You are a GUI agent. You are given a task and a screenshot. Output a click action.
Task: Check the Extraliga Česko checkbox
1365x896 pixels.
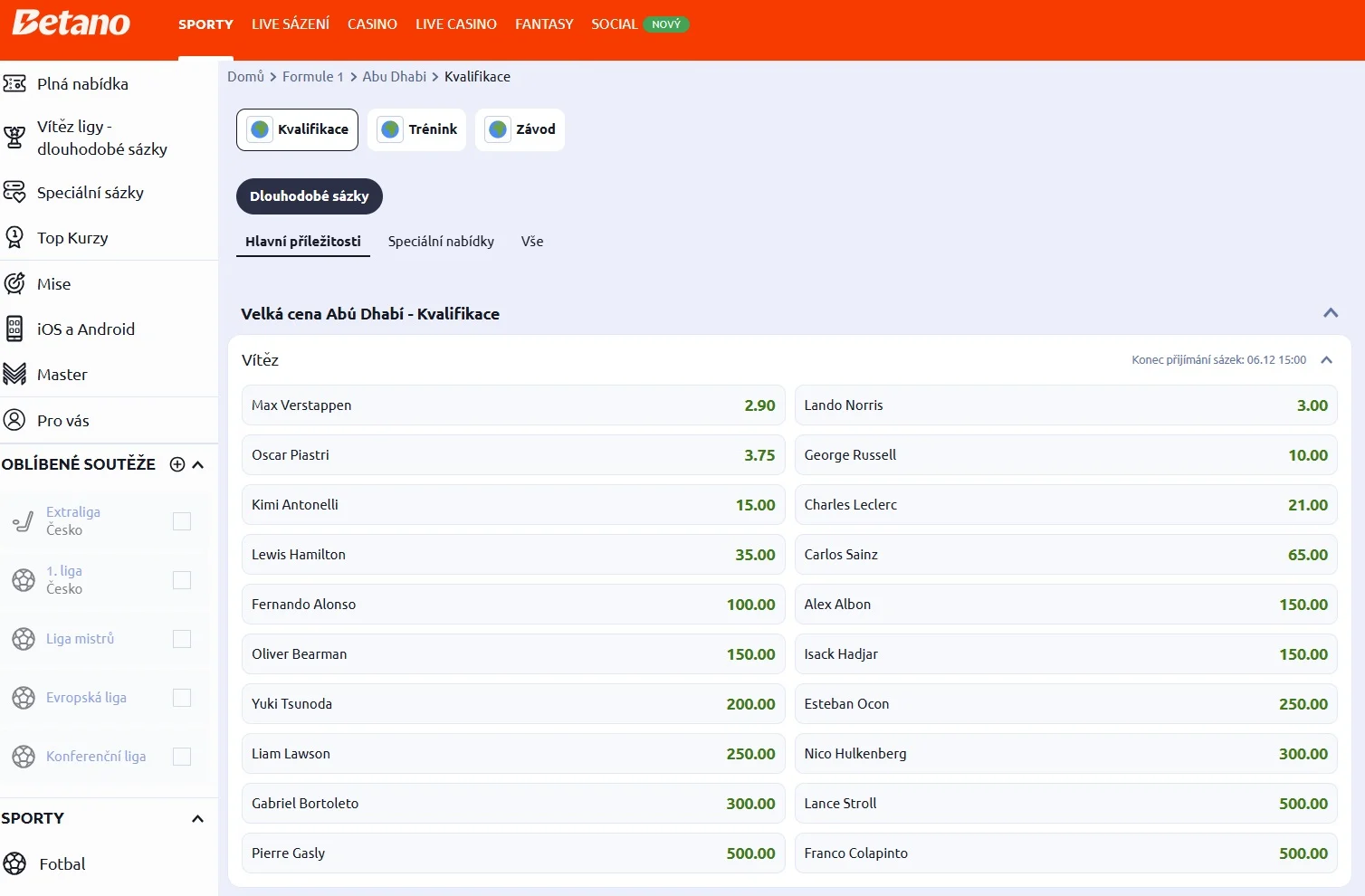coord(182,521)
